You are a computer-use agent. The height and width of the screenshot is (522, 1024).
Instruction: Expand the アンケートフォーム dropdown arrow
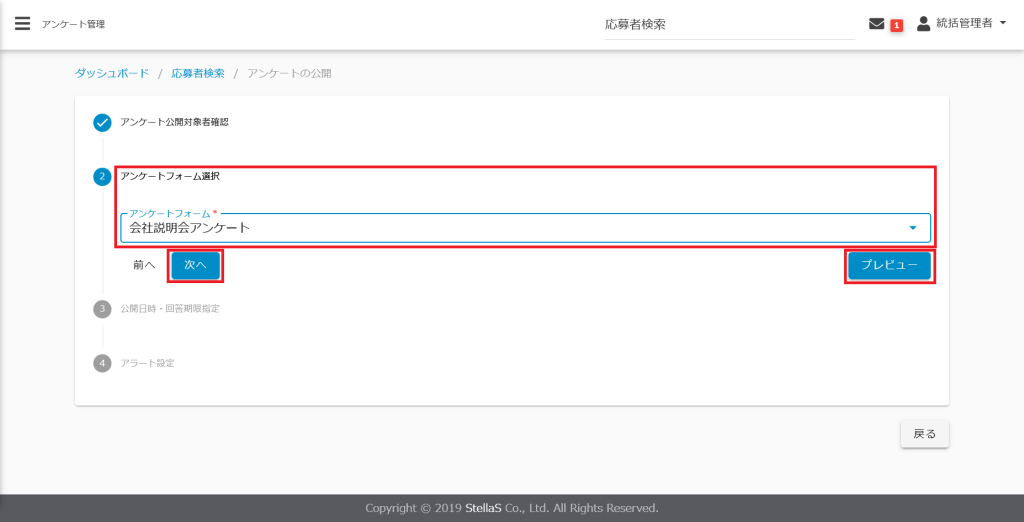[x=912, y=228]
